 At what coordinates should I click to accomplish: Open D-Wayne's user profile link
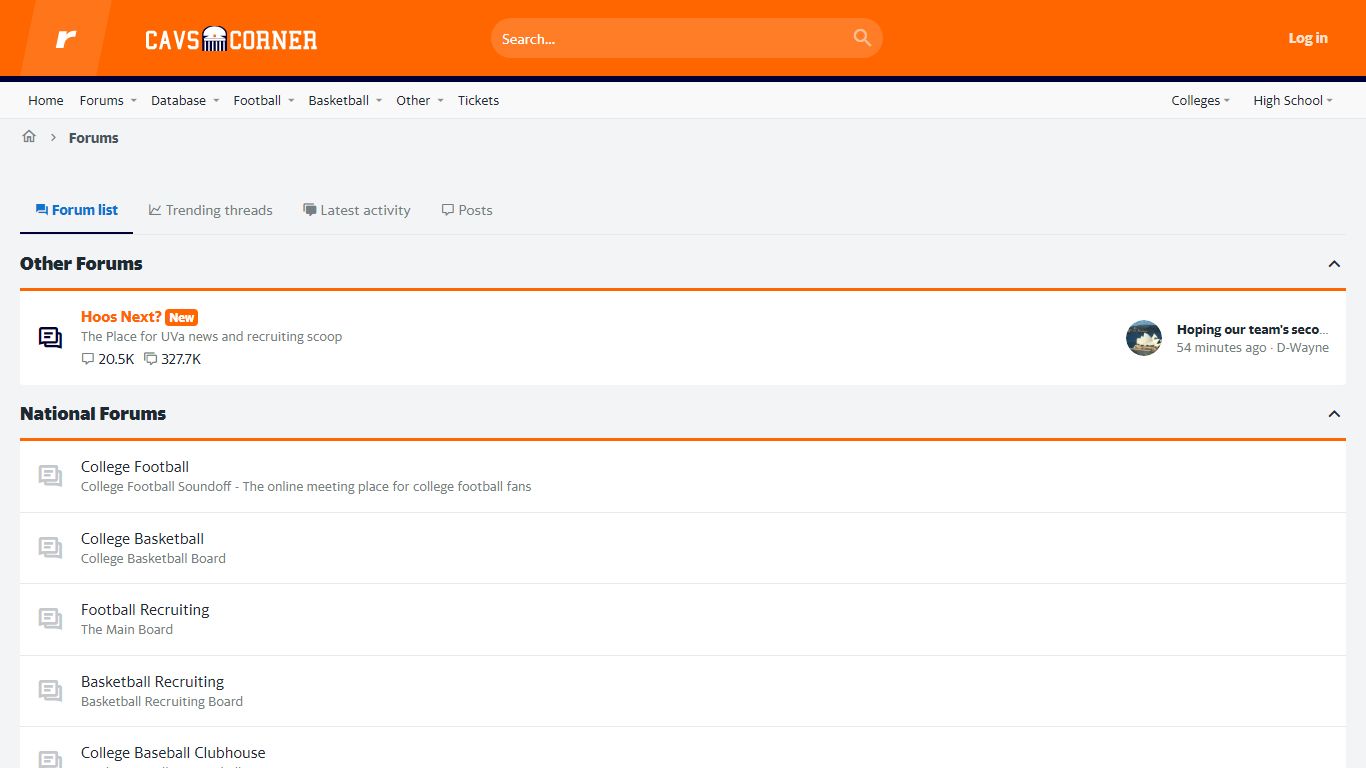click(x=1303, y=348)
